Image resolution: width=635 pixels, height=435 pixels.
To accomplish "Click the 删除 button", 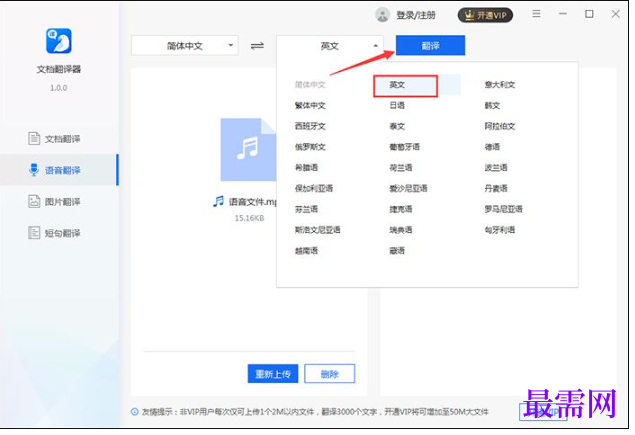I will [x=330, y=374].
